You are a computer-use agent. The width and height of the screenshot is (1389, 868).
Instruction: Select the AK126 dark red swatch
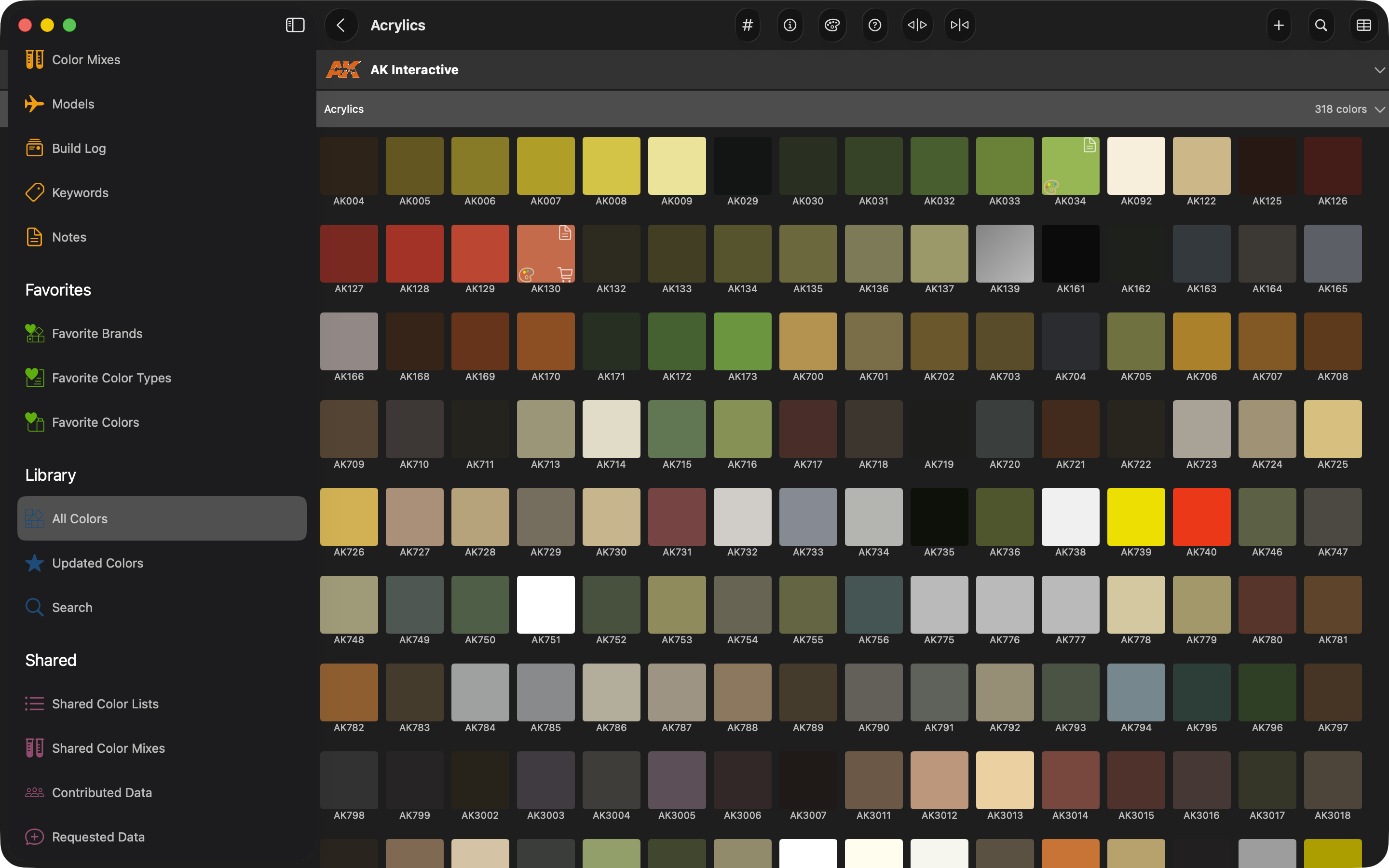click(x=1333, y=166)
